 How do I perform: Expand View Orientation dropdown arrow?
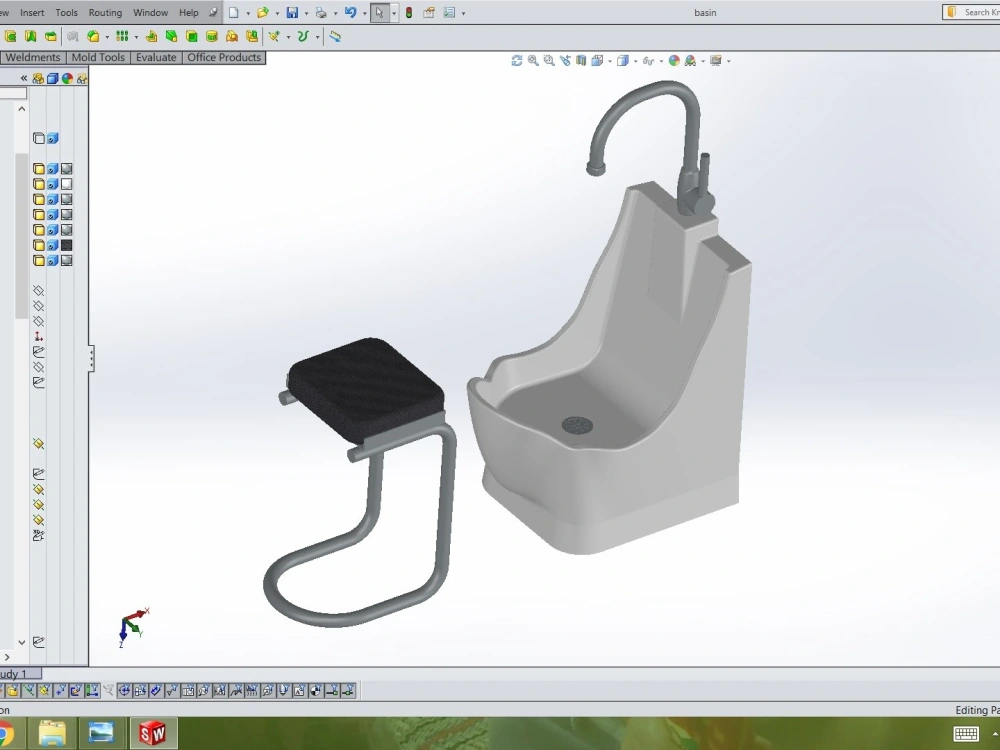tap(610, 61)
